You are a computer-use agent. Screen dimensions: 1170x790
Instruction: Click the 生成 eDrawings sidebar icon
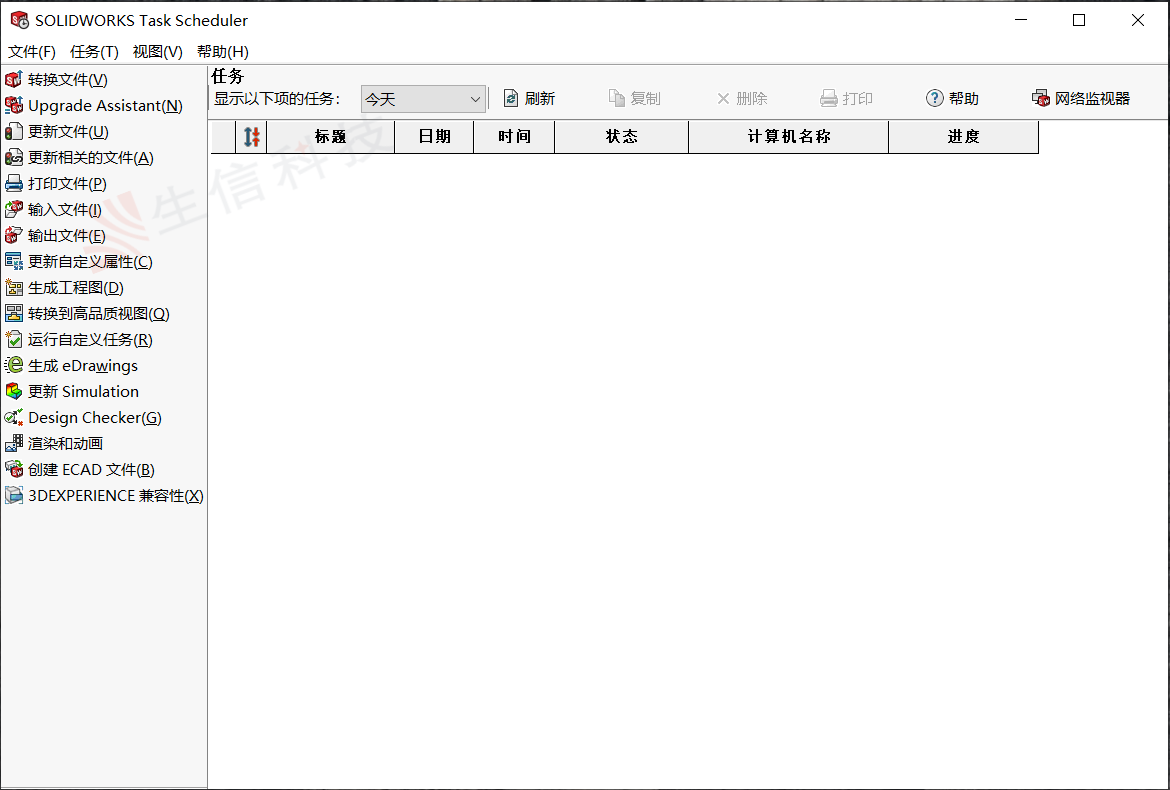point(13,366)
